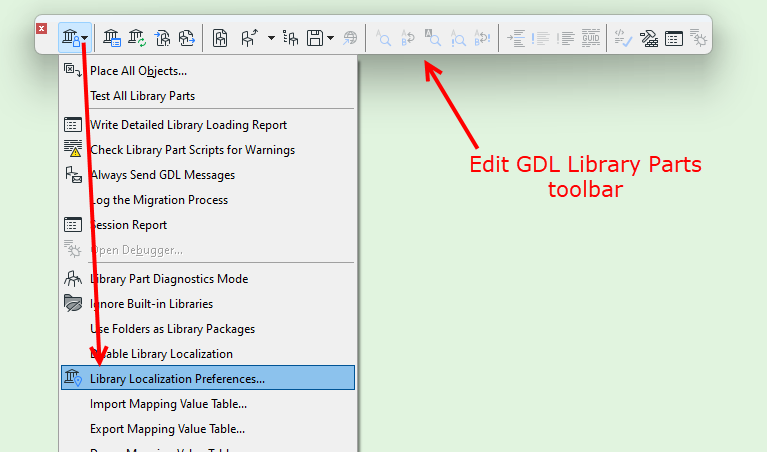Click the save floppy disk icon
767x452 pixels.
[315, 38]
